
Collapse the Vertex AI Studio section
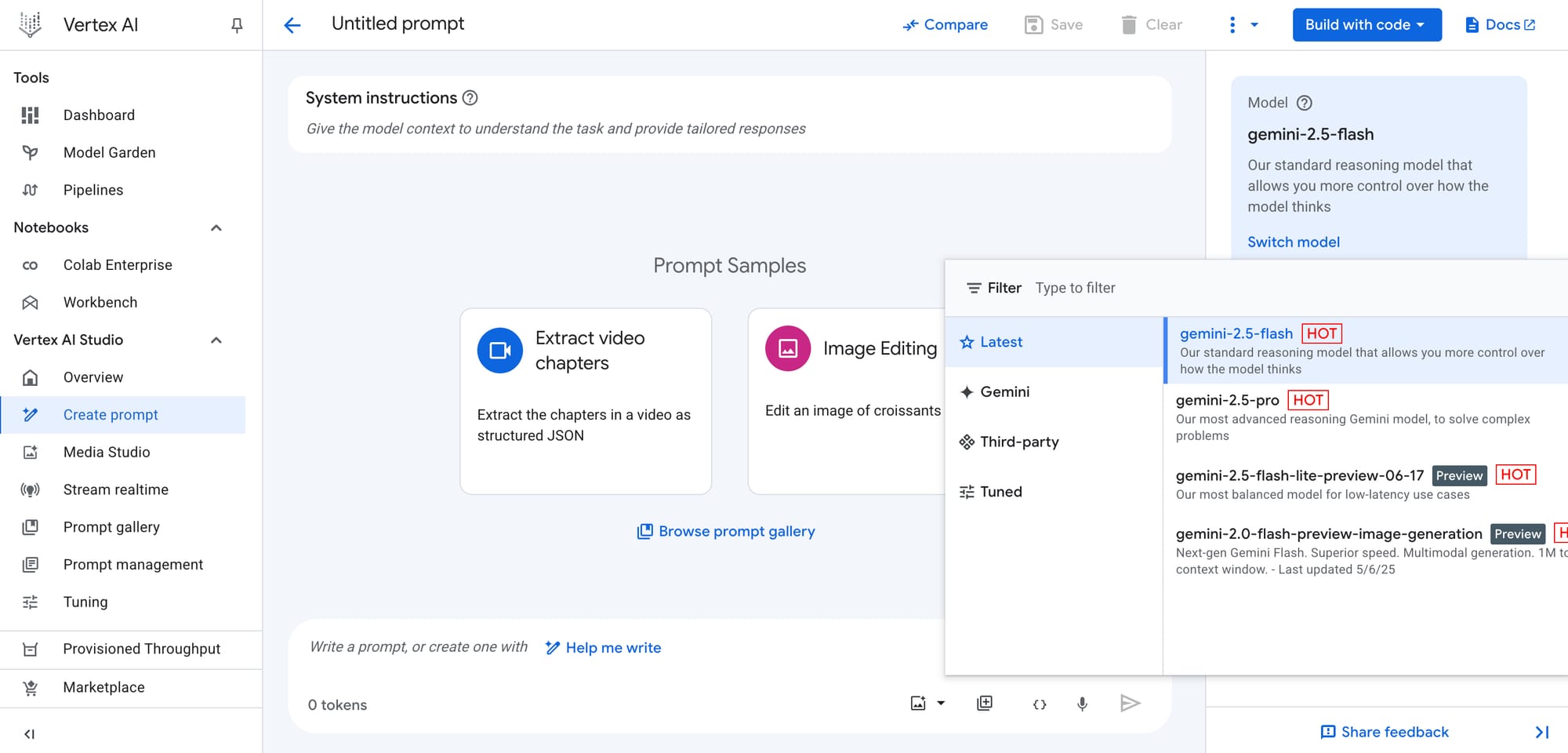(x=216, y=340)
